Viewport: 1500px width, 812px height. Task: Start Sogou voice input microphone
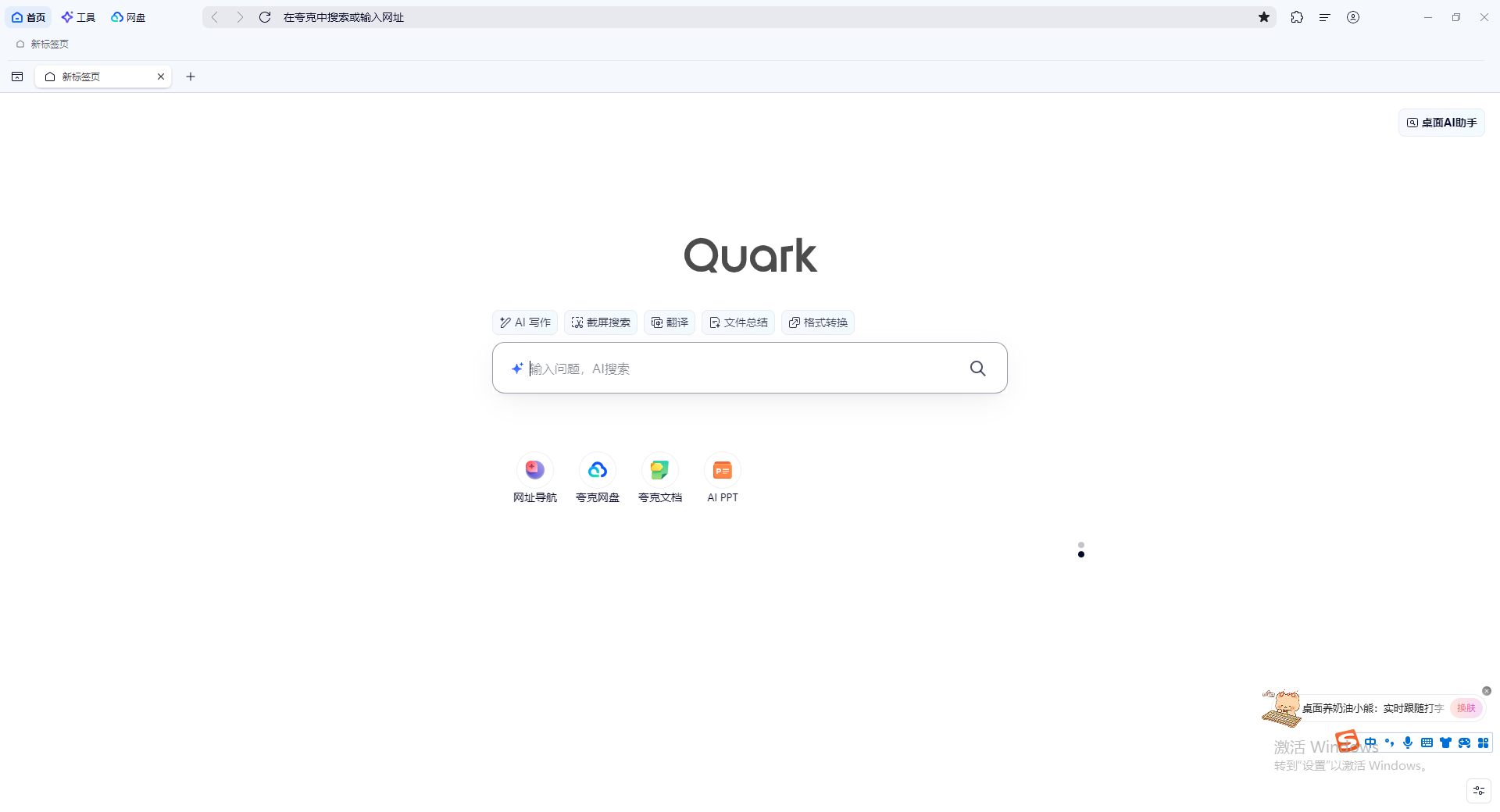[1408, 743]
